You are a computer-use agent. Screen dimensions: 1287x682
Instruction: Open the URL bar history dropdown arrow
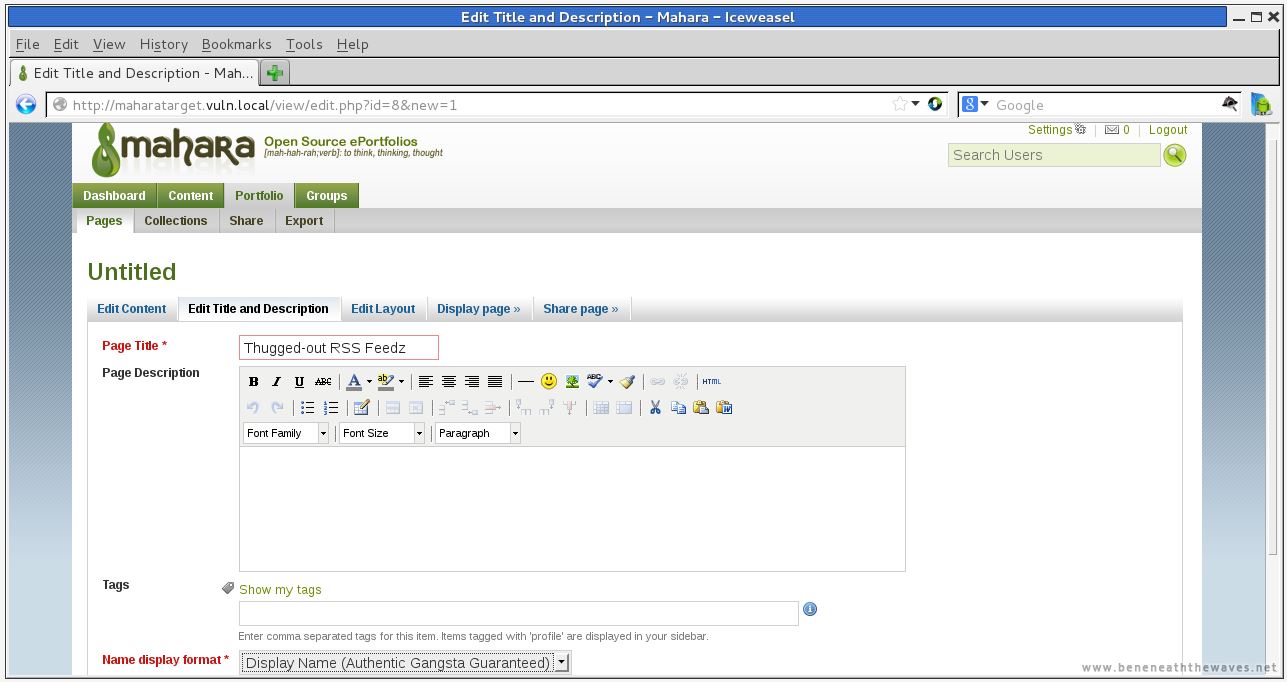pos(915,104)
